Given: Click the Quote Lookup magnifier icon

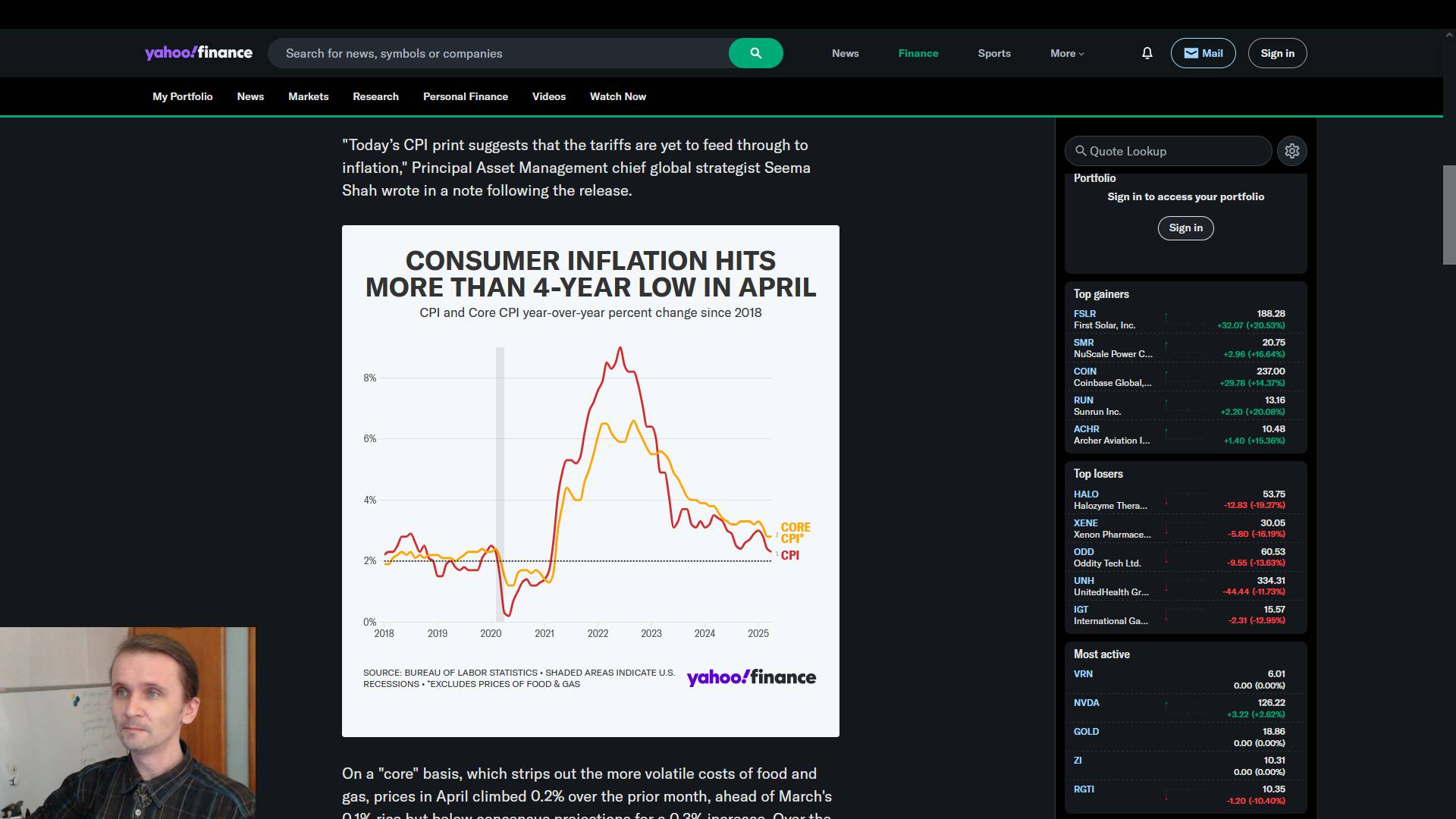Looking at the screenshot, I should (1081, 151).
